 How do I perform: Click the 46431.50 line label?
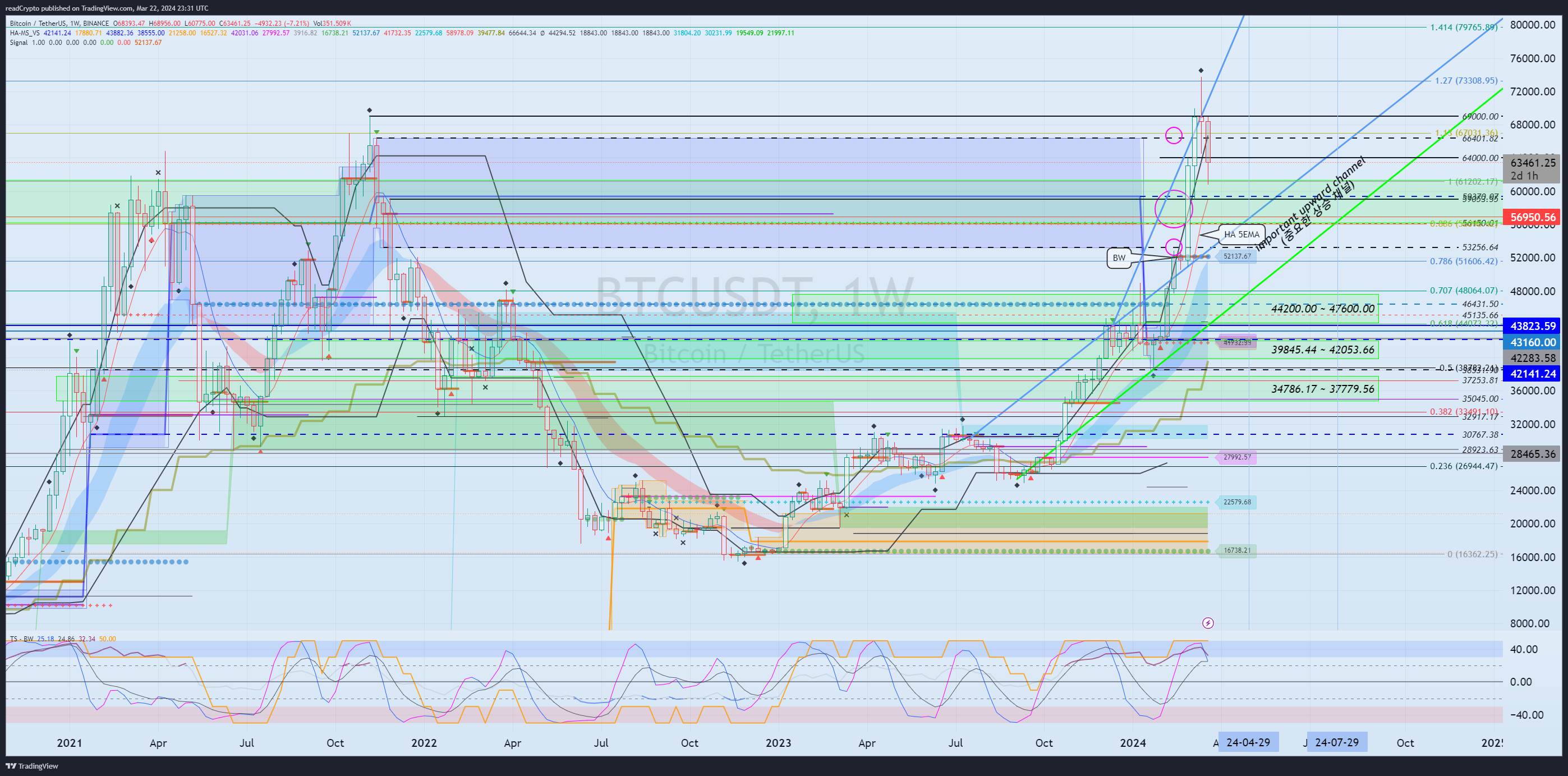pos(1480,304)
